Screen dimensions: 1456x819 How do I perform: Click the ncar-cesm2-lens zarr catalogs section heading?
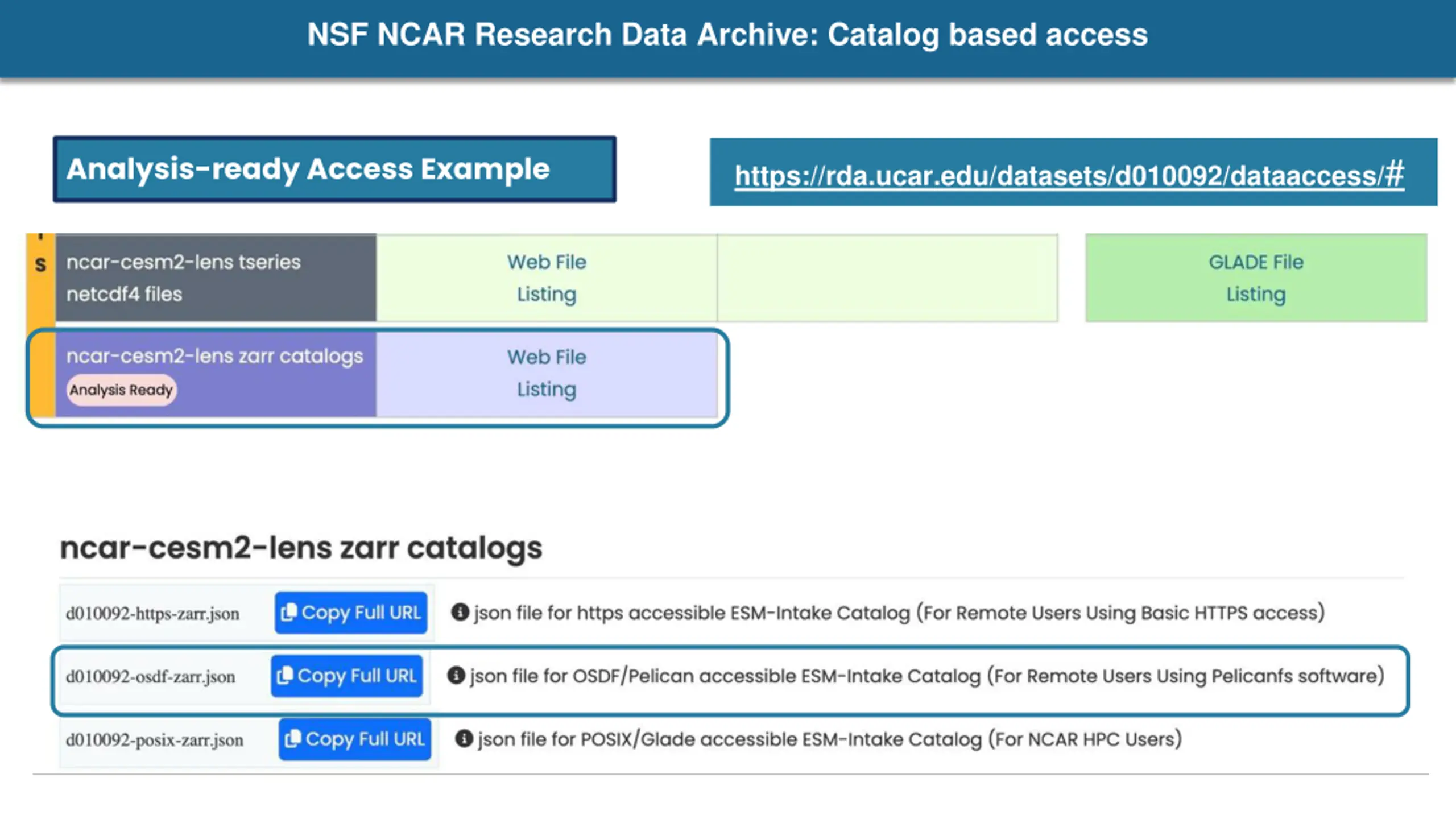(301, 548)
